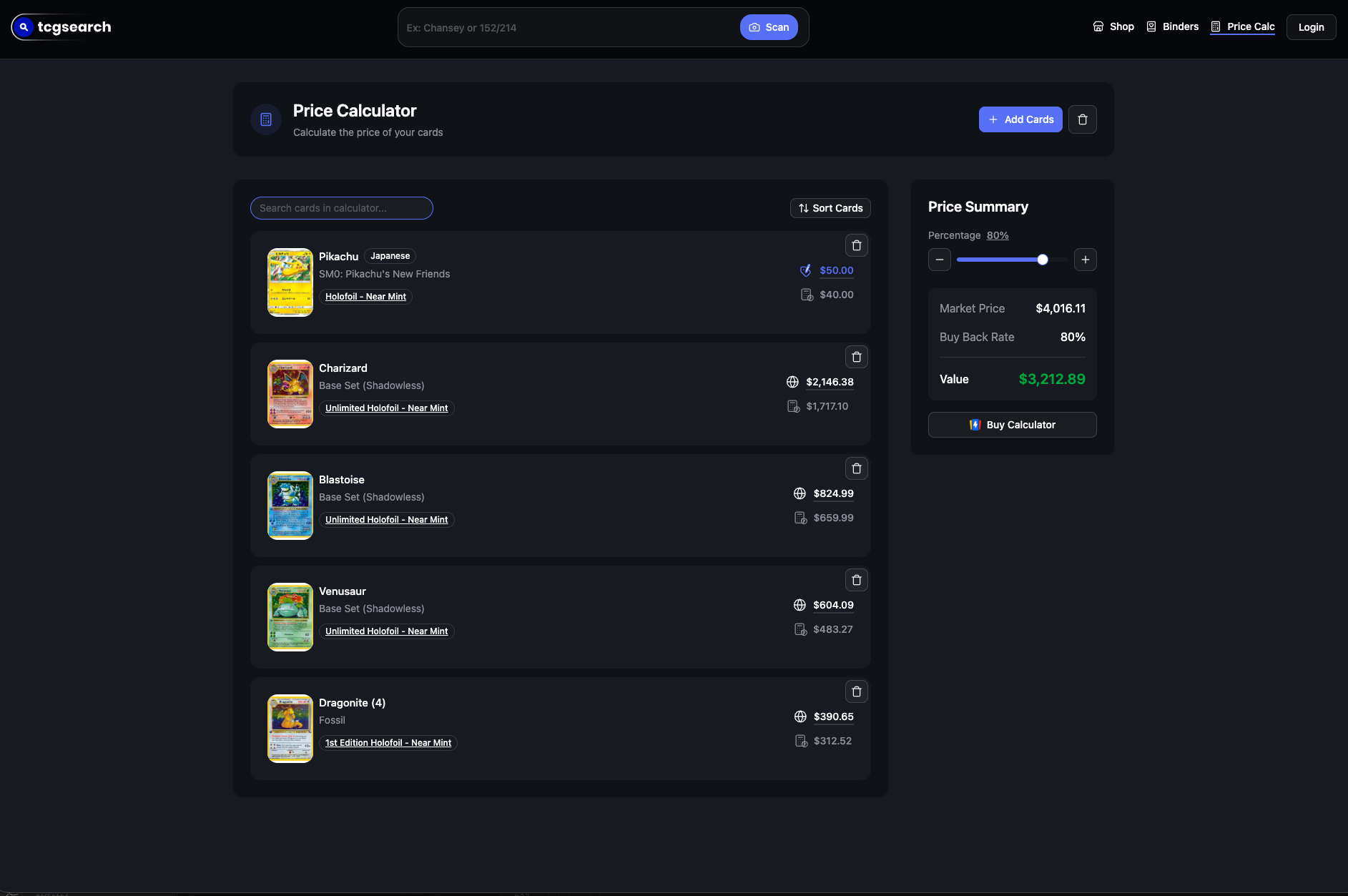Click the Blastoise card name
Image resolution: width=1348 pixels, height=896 pixels.
[x=342, y=480]
